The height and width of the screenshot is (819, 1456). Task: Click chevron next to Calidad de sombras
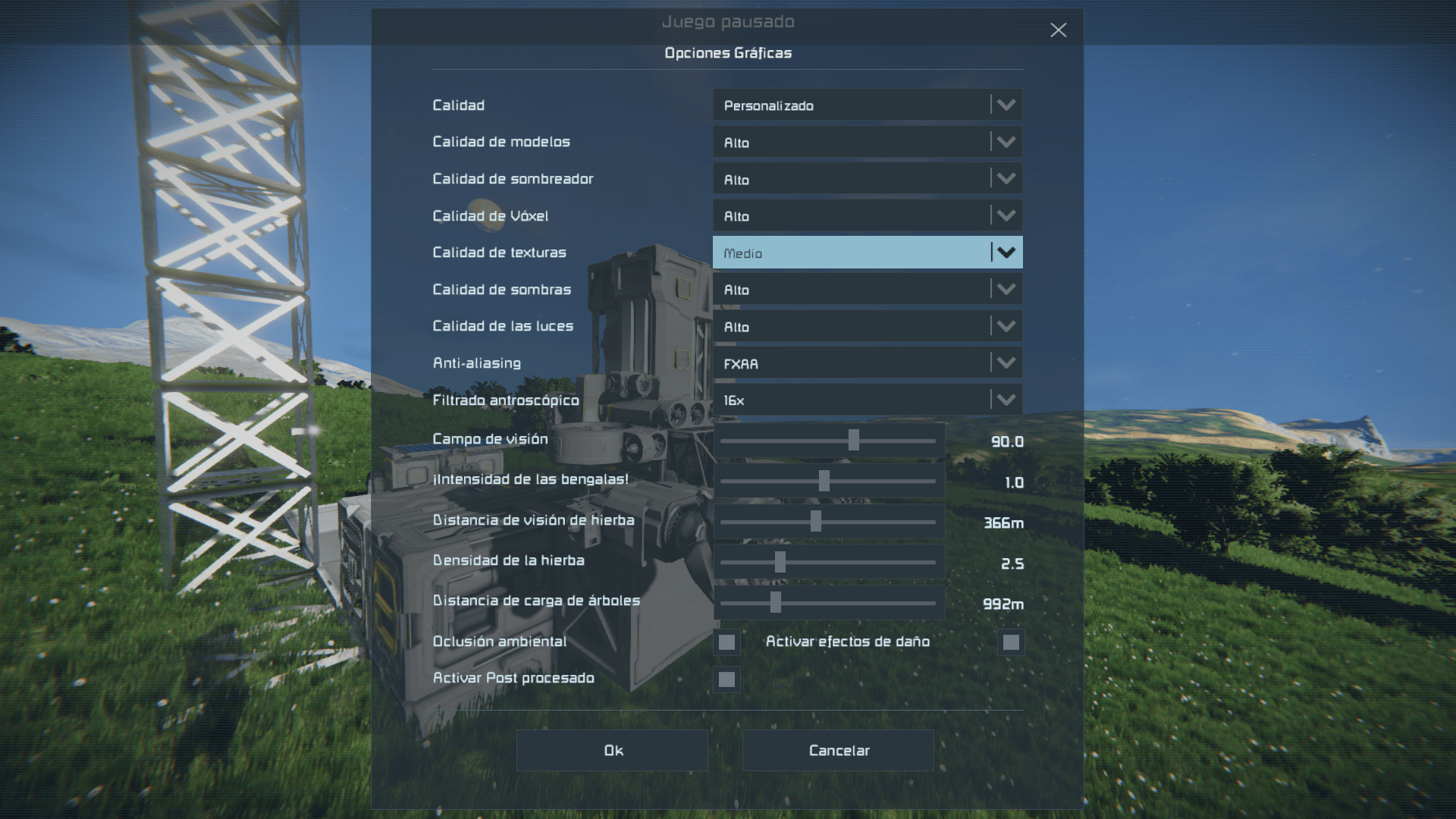(x=1006, y=290)
